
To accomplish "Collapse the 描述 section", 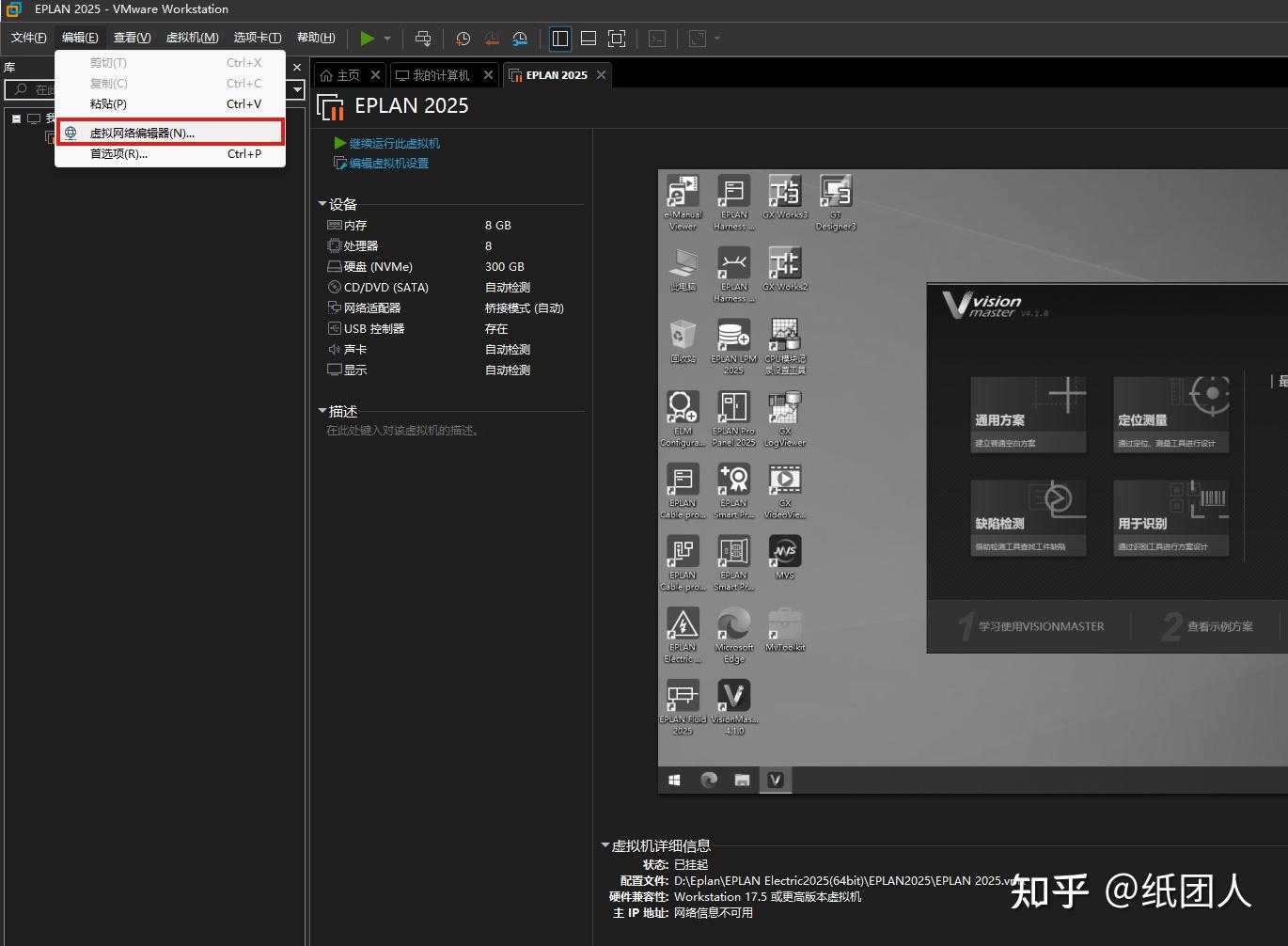I will coord(322,411).
